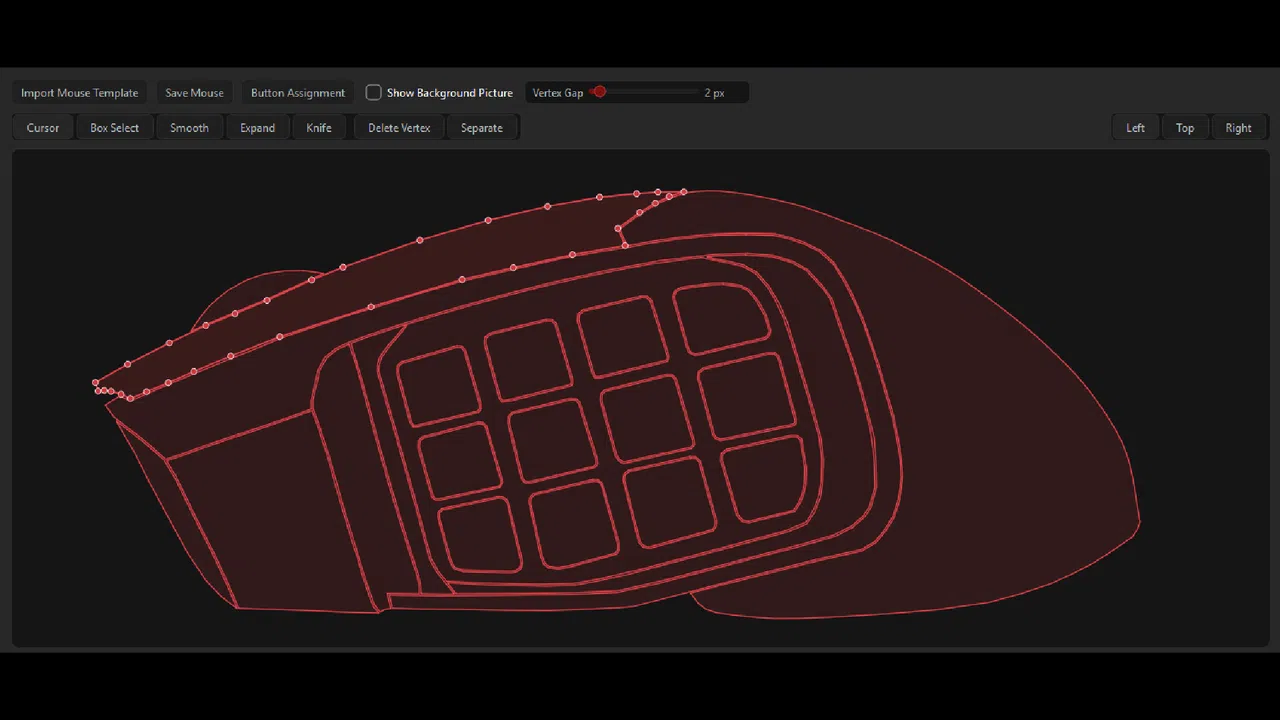Enable the Show Background Picture checkbox

point(374,93)
